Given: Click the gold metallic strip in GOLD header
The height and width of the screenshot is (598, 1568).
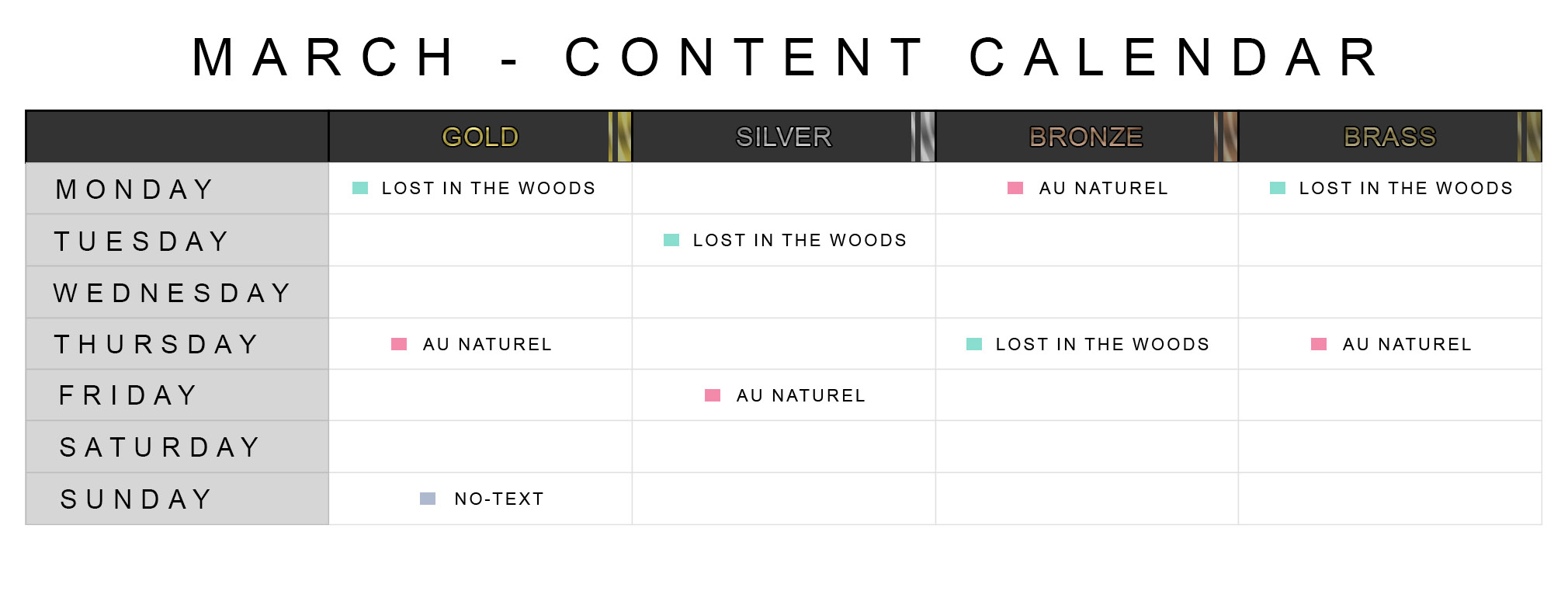Looking at the screenshot, I should point(620,137).
